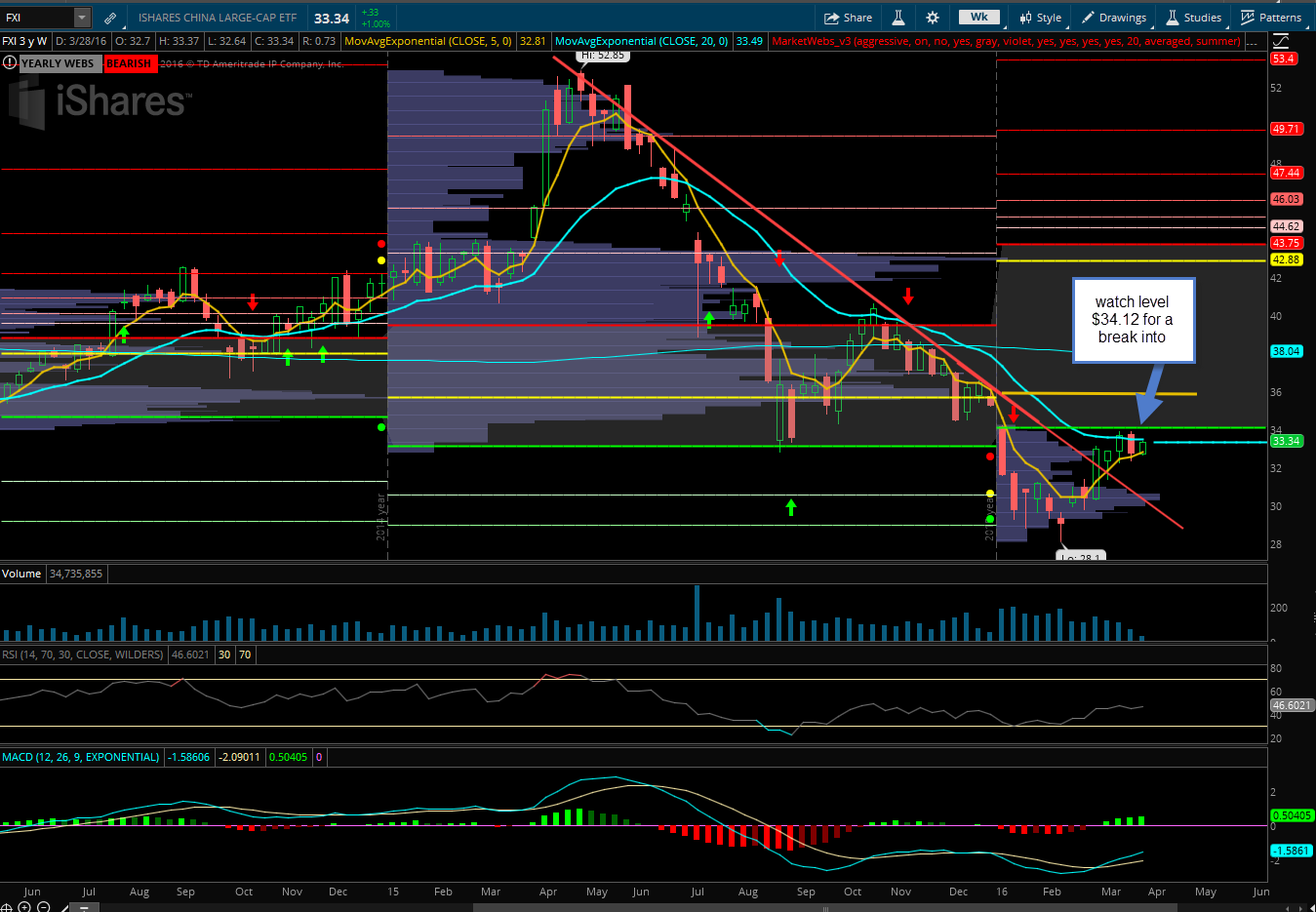Click the zoom out magnifier icon
1316x912 pixels.
click(44, 907)
